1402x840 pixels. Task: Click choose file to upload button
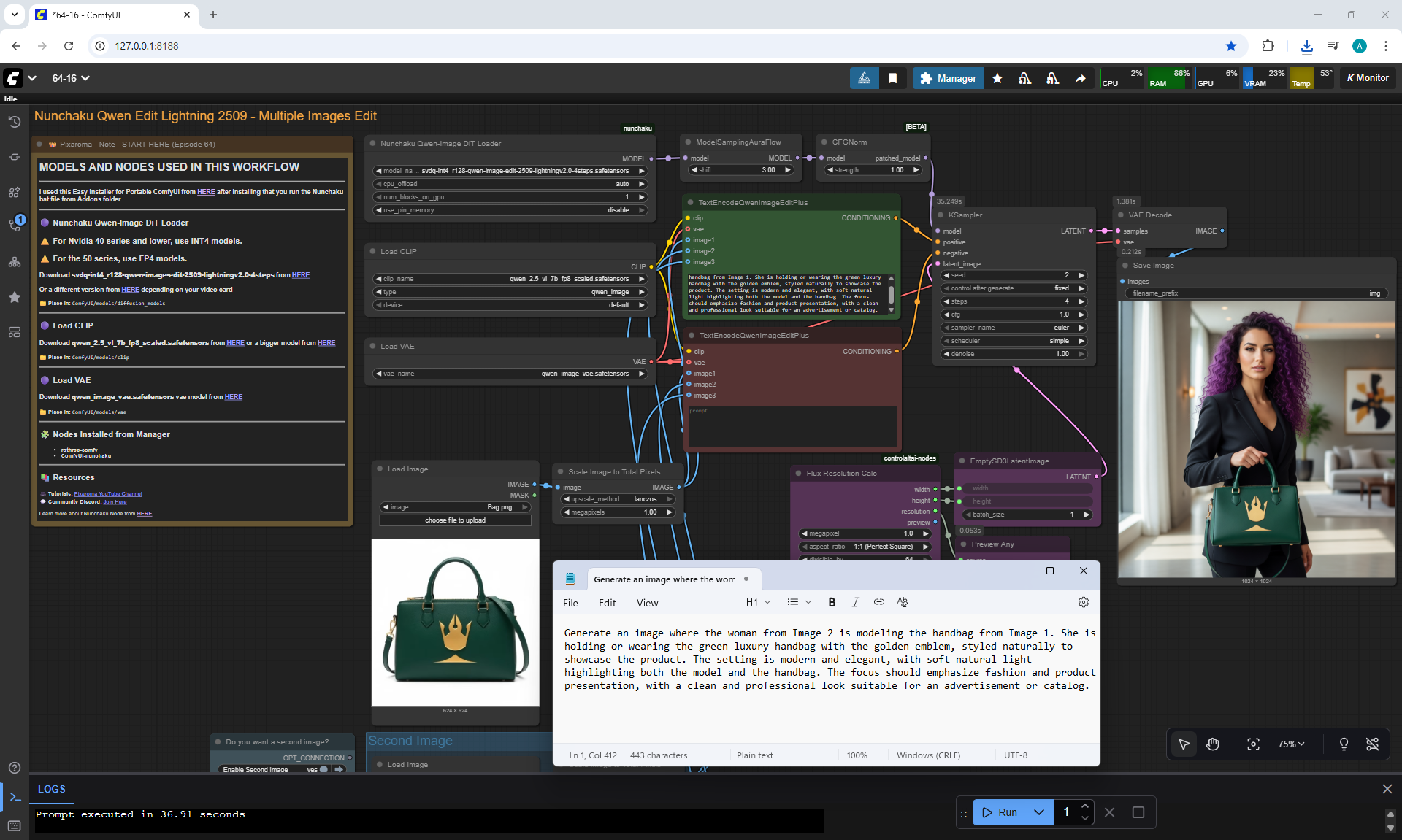click(x=455, y=520)
